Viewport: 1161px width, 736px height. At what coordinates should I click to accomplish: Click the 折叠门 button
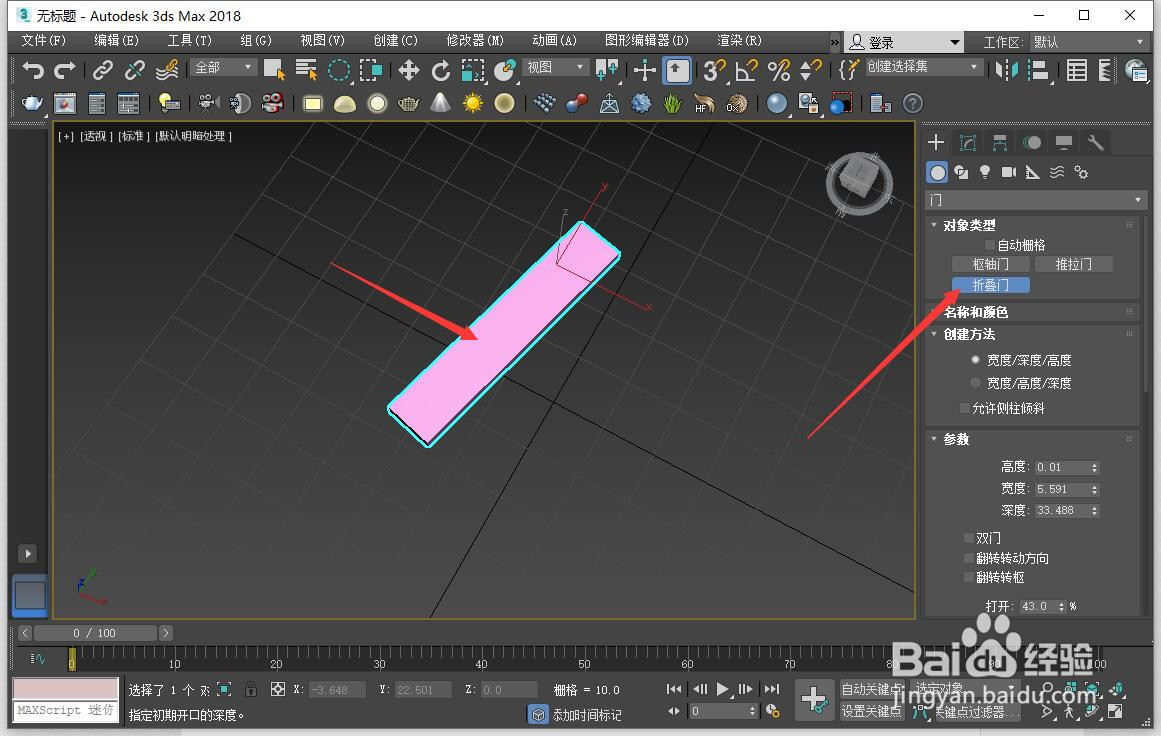pos(990,285)
